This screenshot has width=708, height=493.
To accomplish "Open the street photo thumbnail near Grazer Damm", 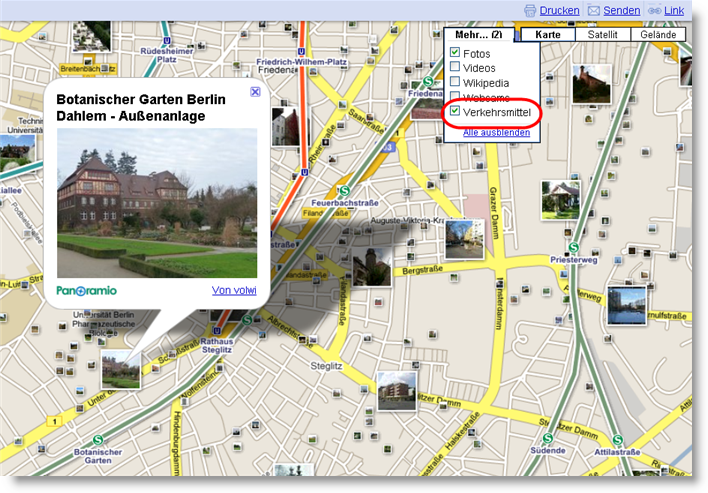I will point(465,240).
